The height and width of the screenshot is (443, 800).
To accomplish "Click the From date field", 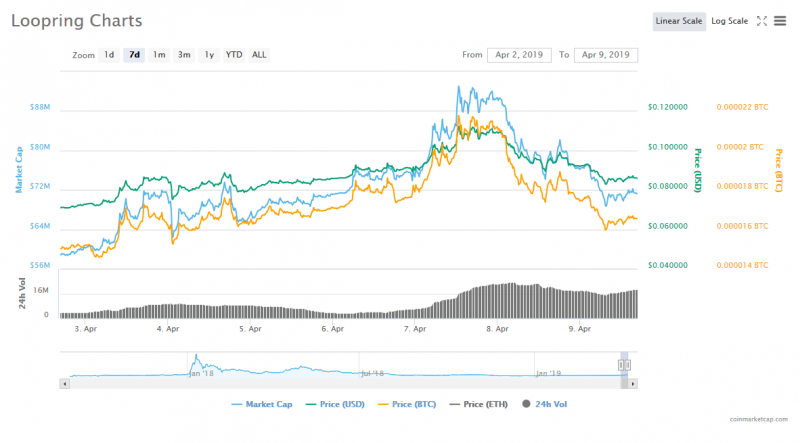I will [518, 55].
